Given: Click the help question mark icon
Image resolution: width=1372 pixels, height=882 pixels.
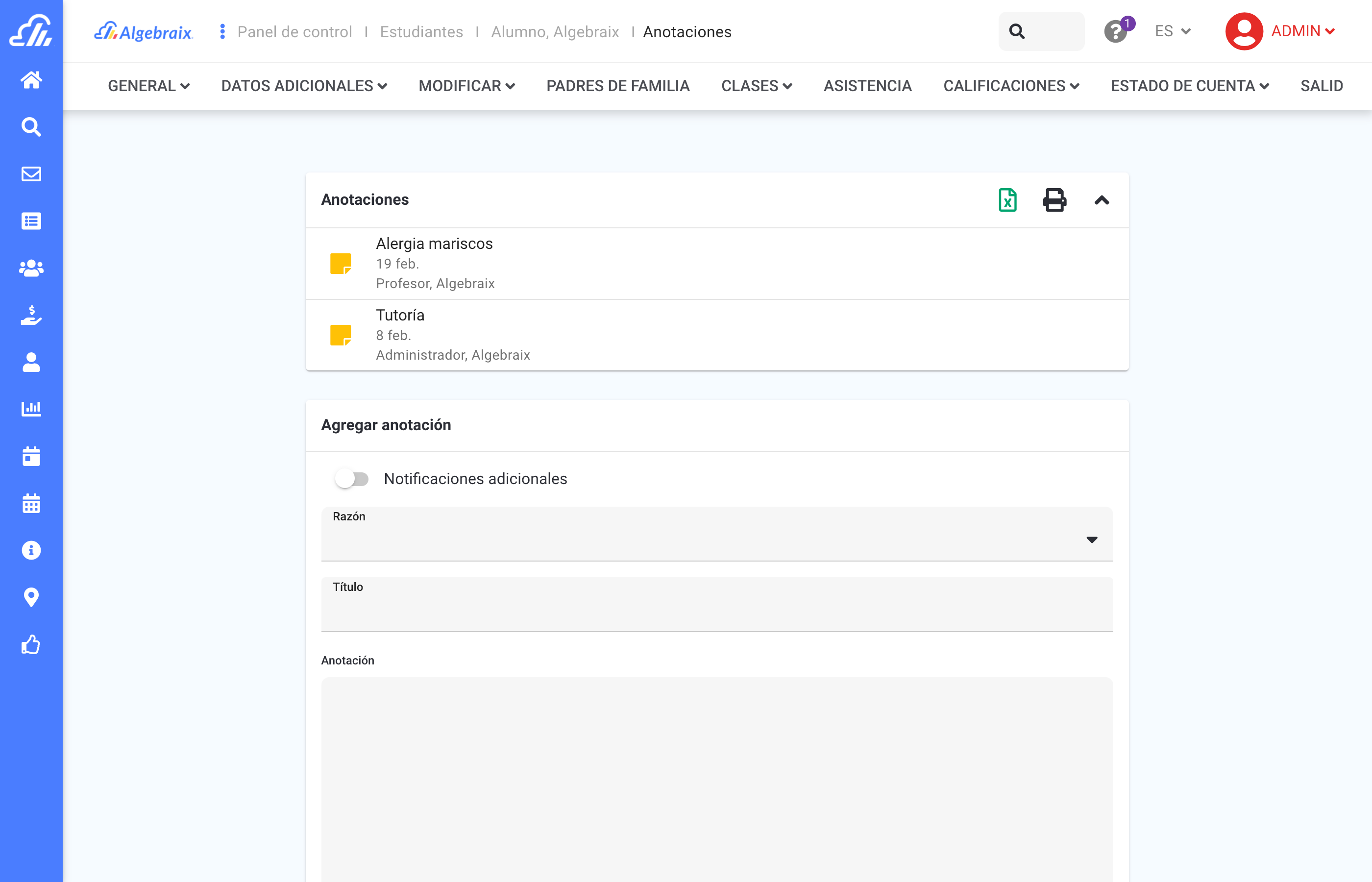Looking at the screenshot, I should [1115, 31].
